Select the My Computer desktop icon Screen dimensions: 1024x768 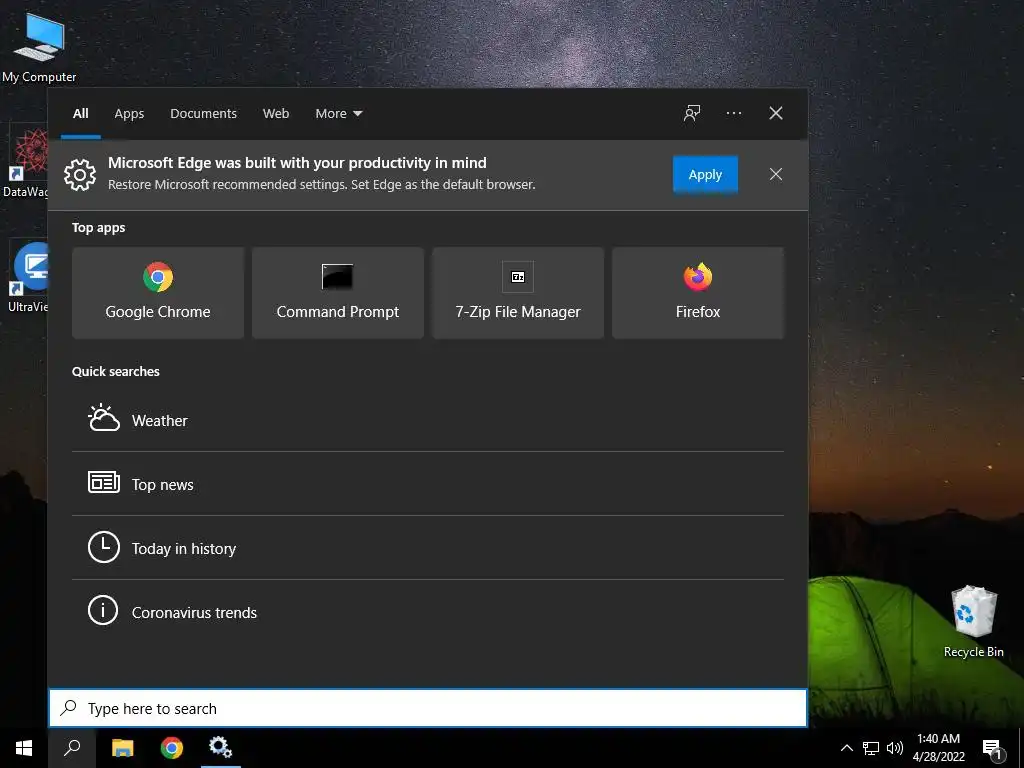point(39,47)
